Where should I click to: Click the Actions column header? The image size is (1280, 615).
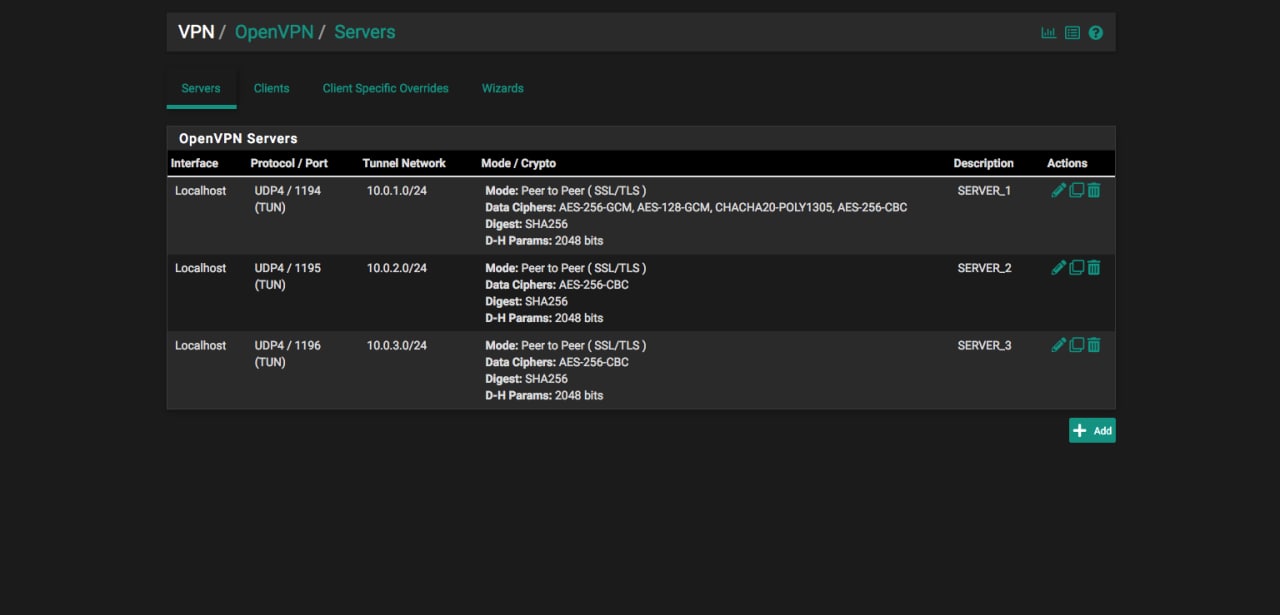(1067, 163)
